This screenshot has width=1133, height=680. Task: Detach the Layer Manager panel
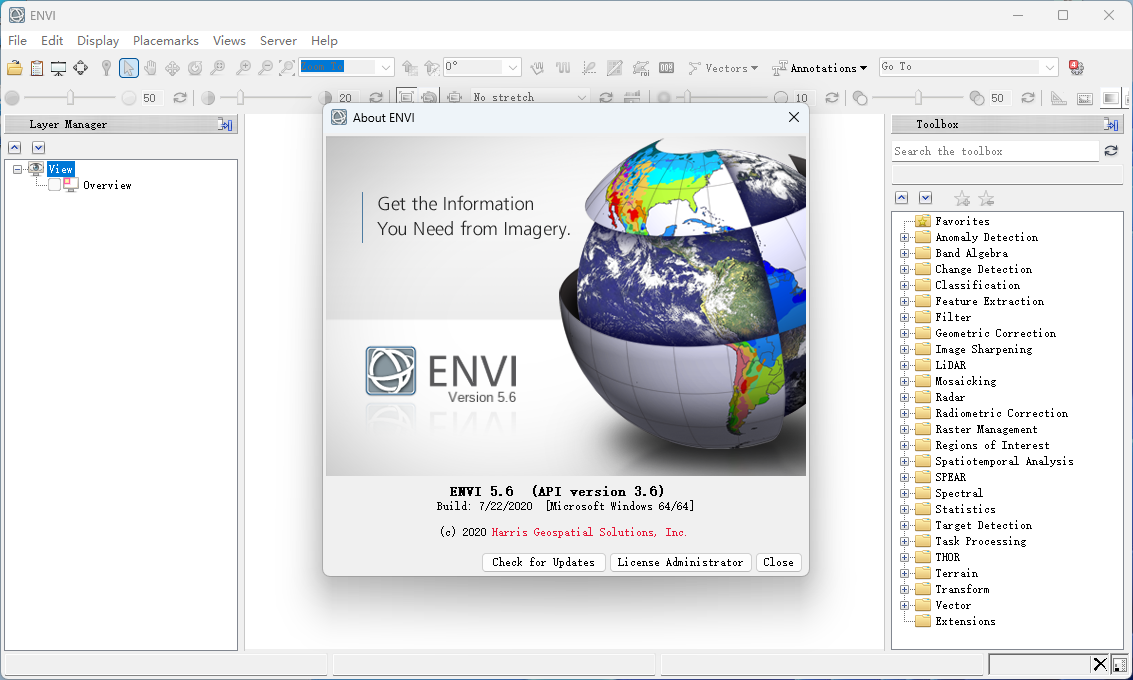(x=225, y=124)
